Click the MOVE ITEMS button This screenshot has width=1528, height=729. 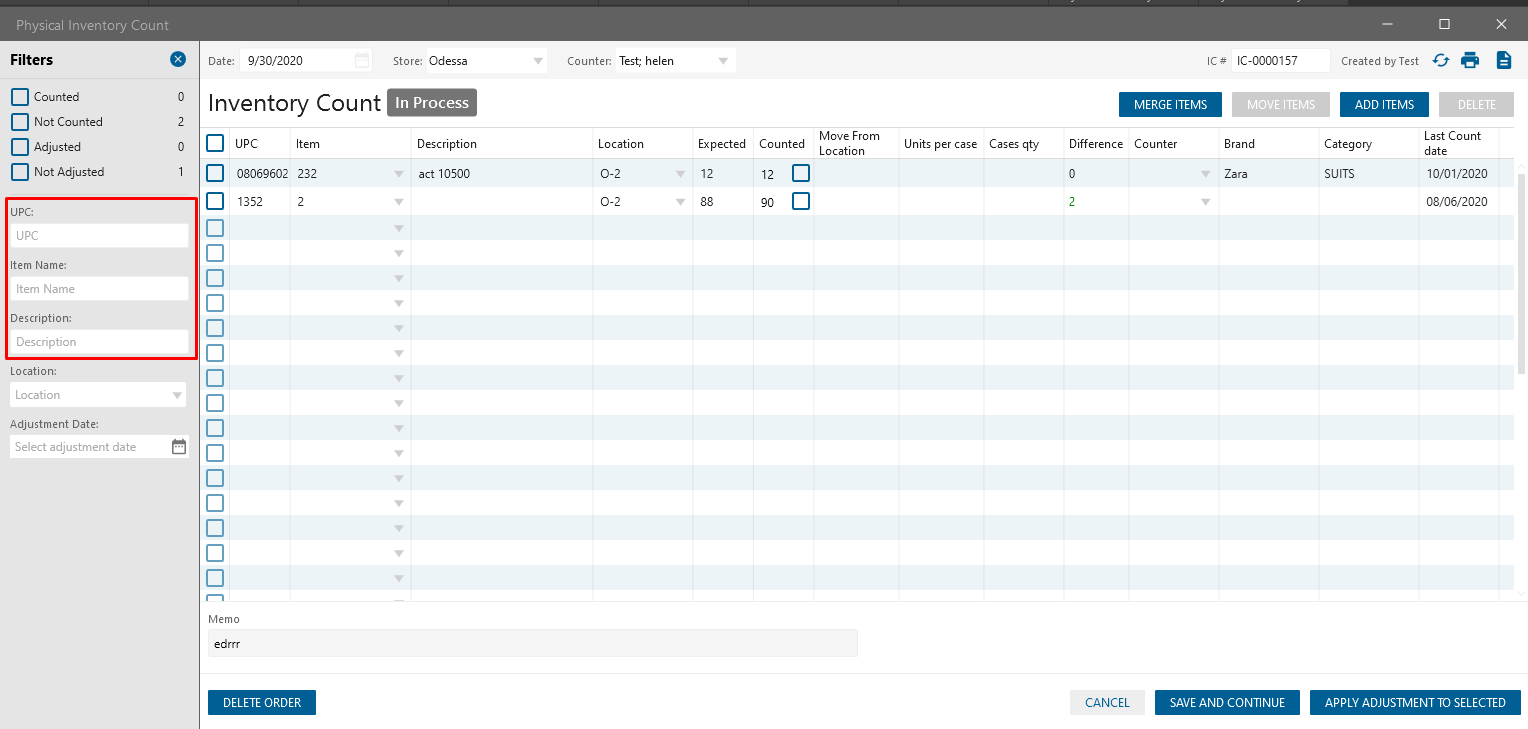pyautogui.click(x=1281, y=105)
